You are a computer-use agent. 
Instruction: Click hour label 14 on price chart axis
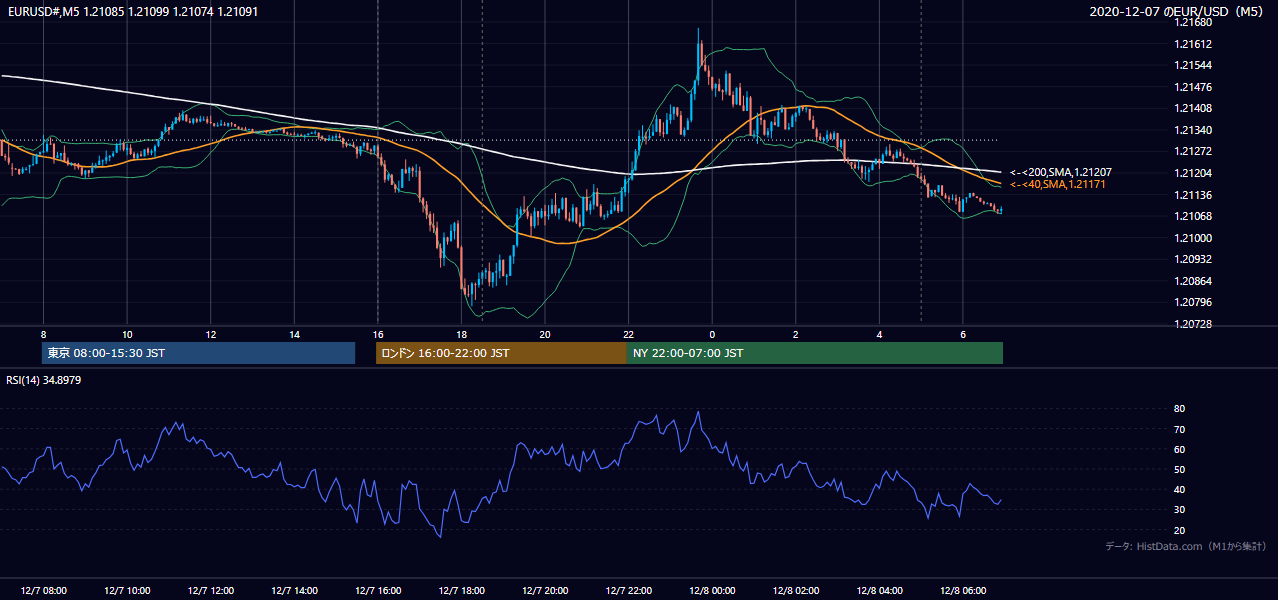pos(294,334)
